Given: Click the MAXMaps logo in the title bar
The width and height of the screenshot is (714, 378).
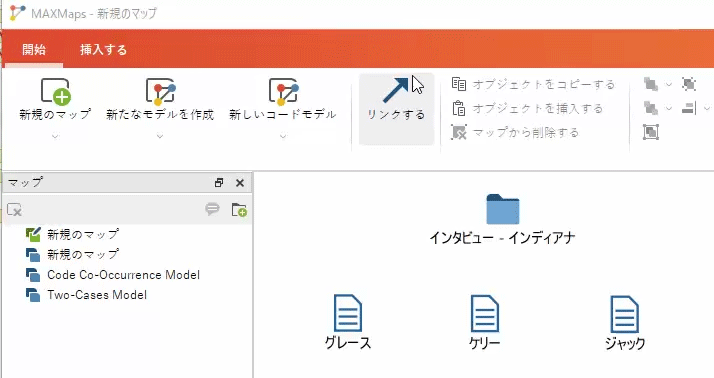Looking at the screenshot, I should point(17,13).
